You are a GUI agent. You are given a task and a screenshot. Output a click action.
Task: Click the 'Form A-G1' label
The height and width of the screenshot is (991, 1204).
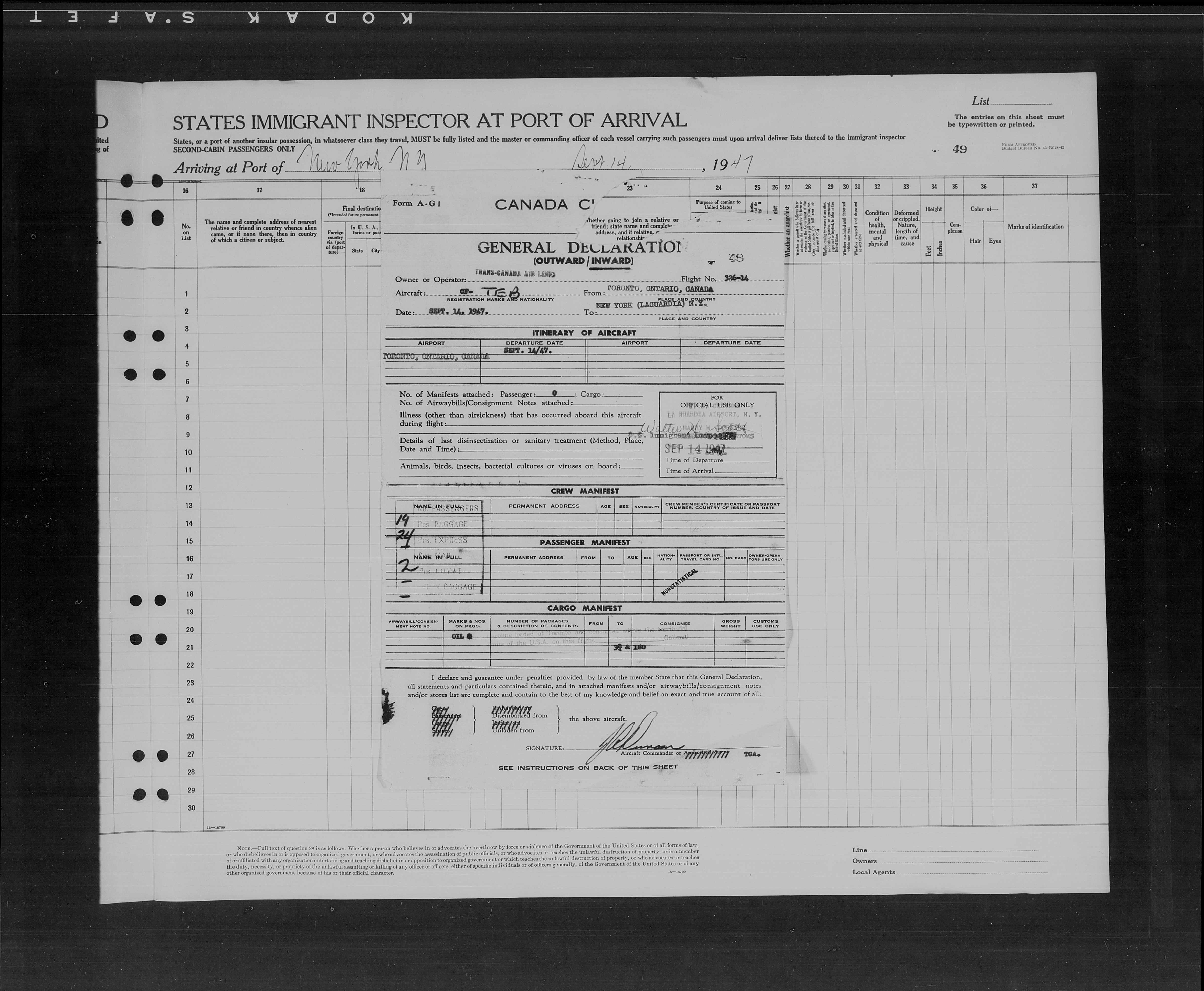416,203
